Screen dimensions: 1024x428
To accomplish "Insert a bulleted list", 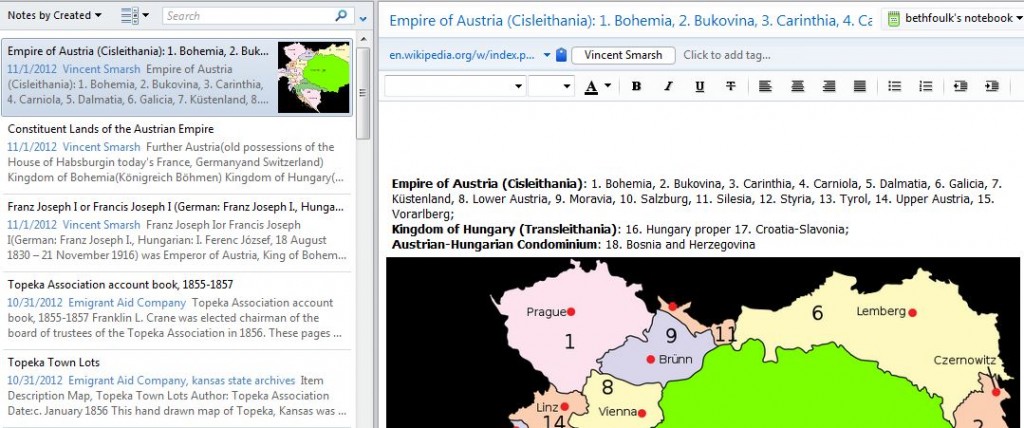I will point(895,86).
